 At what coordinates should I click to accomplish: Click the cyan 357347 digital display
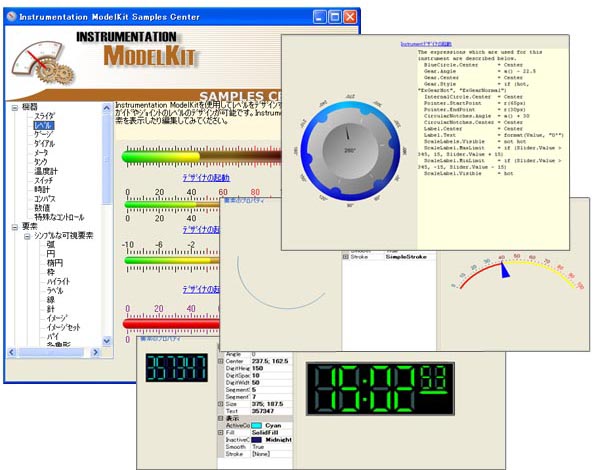coord(177,367)
